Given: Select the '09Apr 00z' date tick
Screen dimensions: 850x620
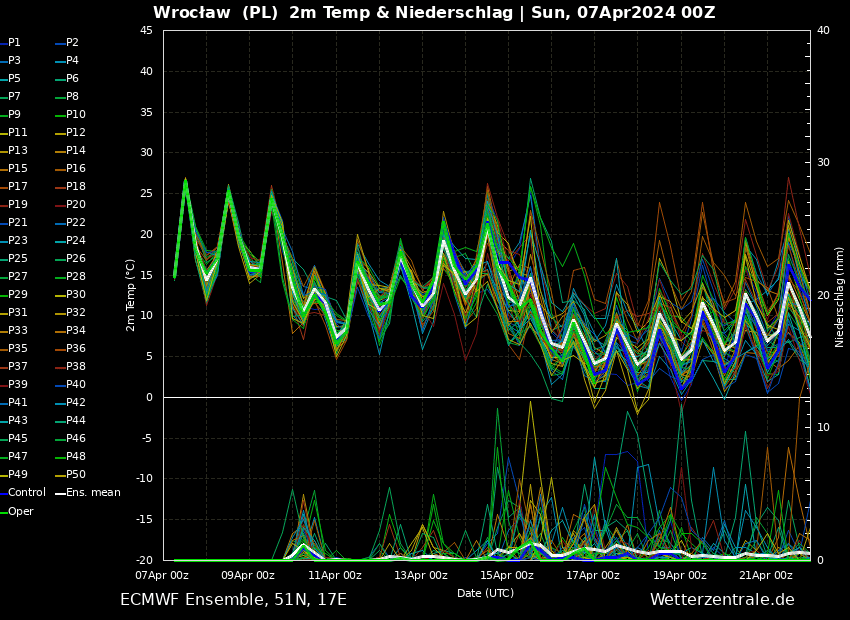Looking at the screenshot, I should coord(248,575).
